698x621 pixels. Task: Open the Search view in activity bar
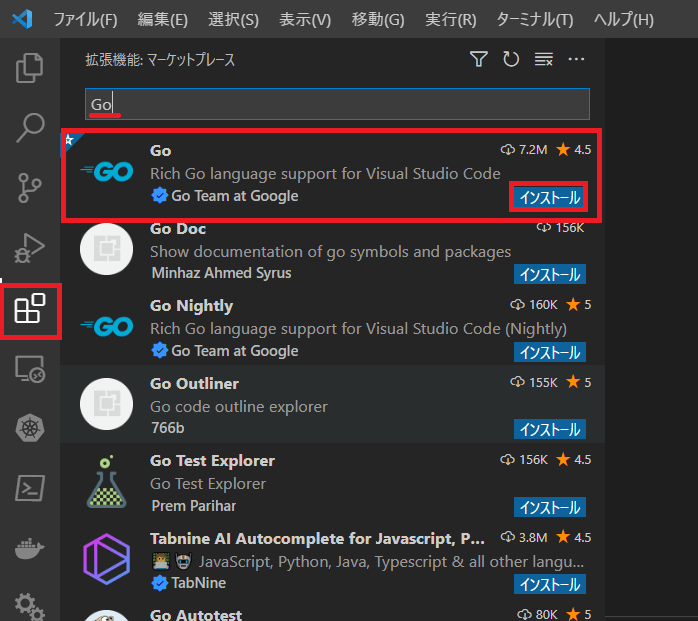30,127
